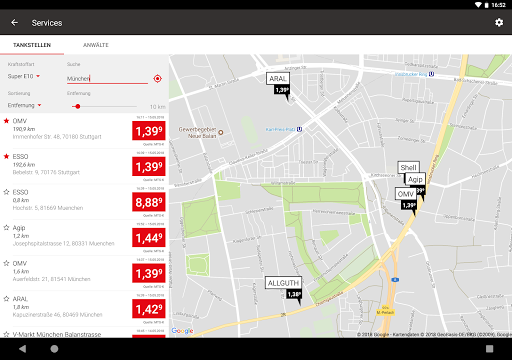Favorite ARAL Kapuzinerstraße with its star

pos(6,298)
